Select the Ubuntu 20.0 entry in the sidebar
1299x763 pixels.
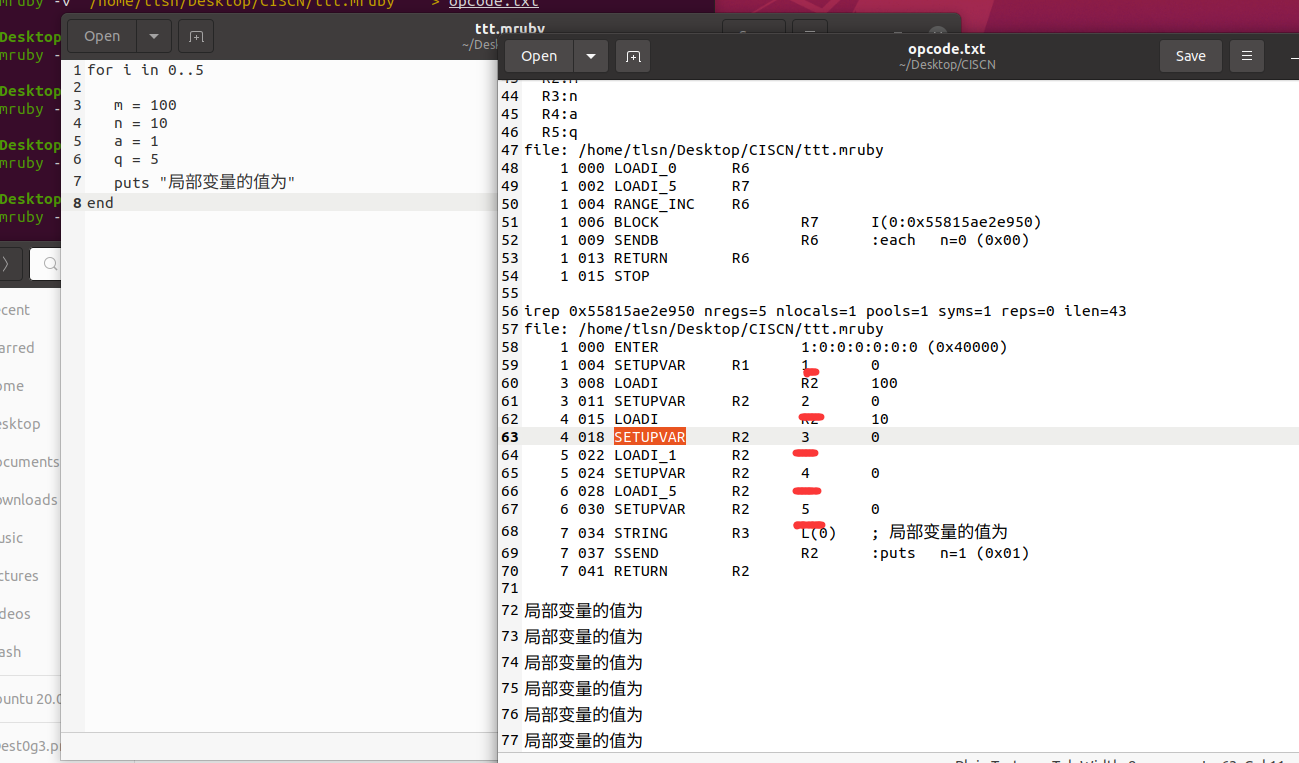[30, 699]
